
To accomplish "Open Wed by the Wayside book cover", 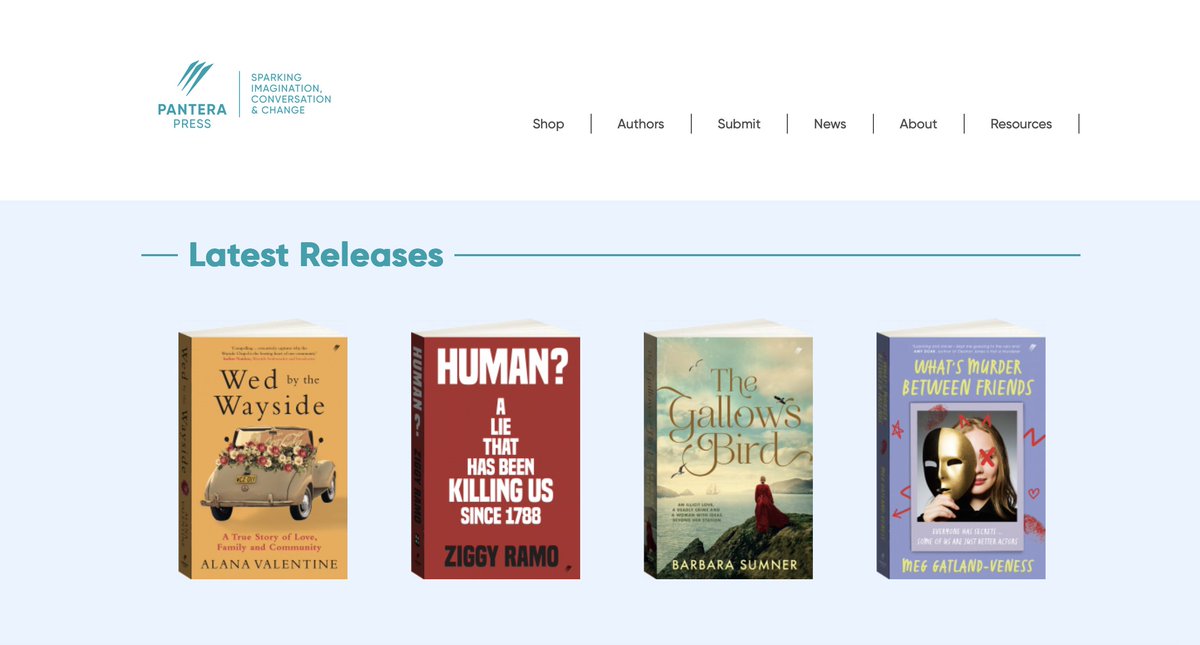I will 263,449.
